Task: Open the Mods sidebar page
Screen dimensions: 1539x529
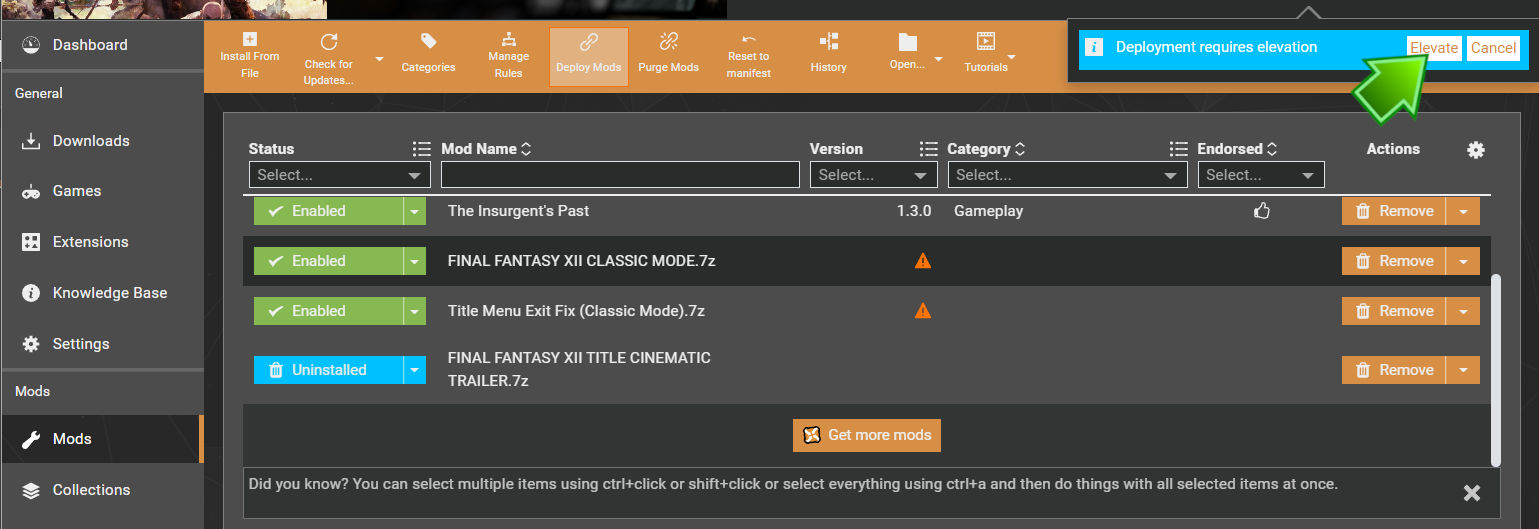Action: [x=101, y=439]
